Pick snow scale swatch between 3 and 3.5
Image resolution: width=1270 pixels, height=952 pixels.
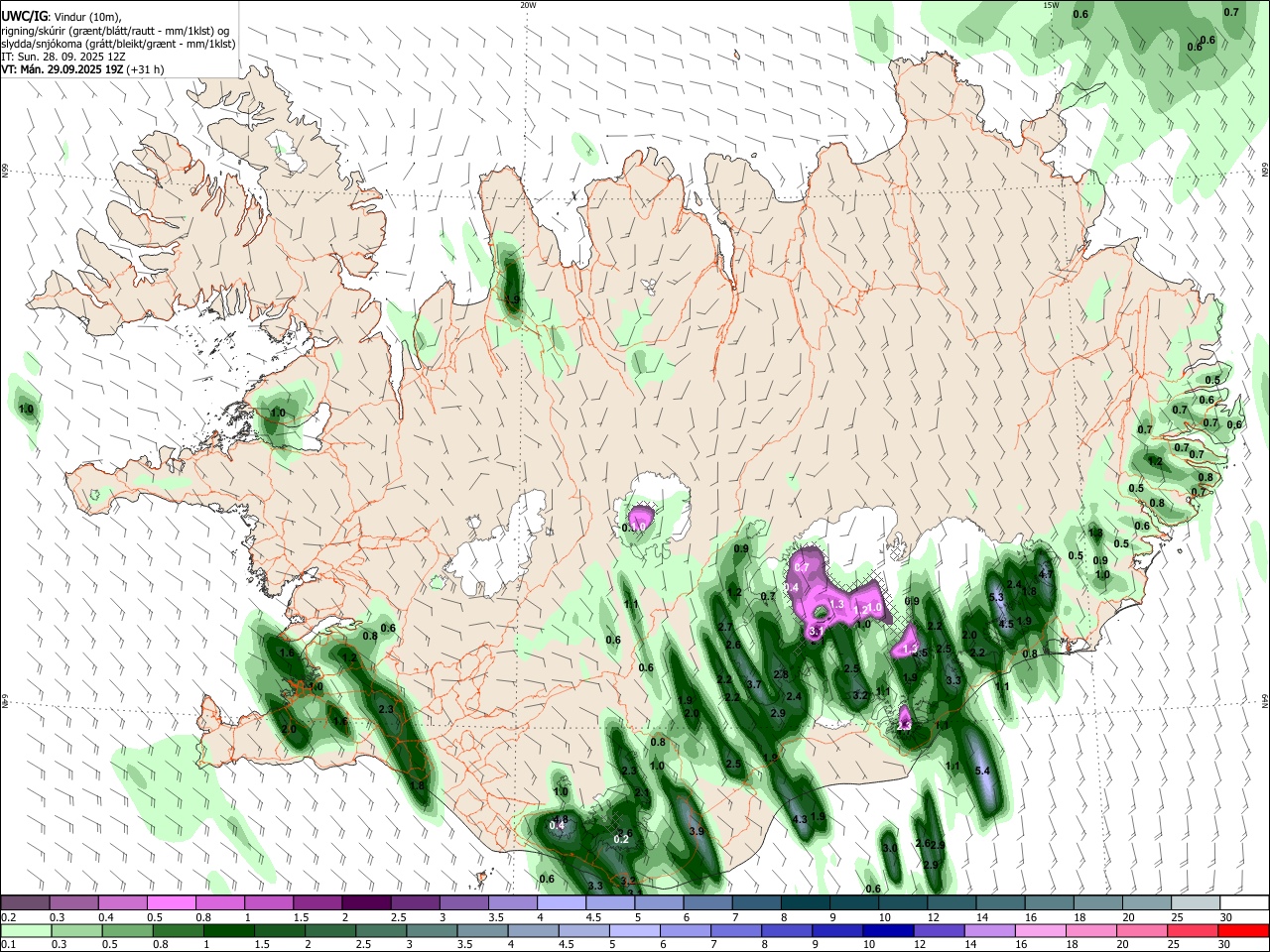click(x=462, y=903)
